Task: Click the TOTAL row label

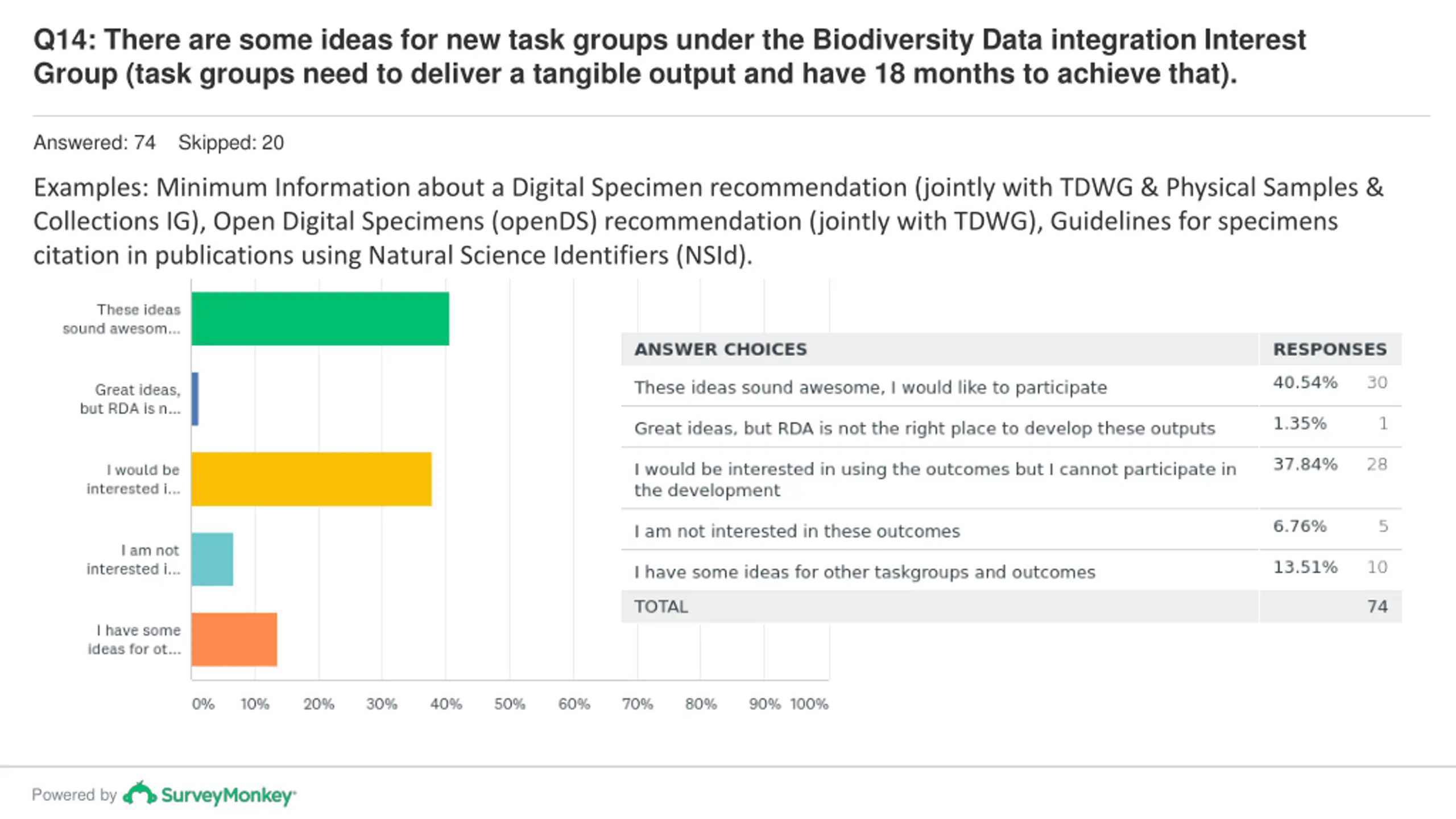Action: [661, 606]
